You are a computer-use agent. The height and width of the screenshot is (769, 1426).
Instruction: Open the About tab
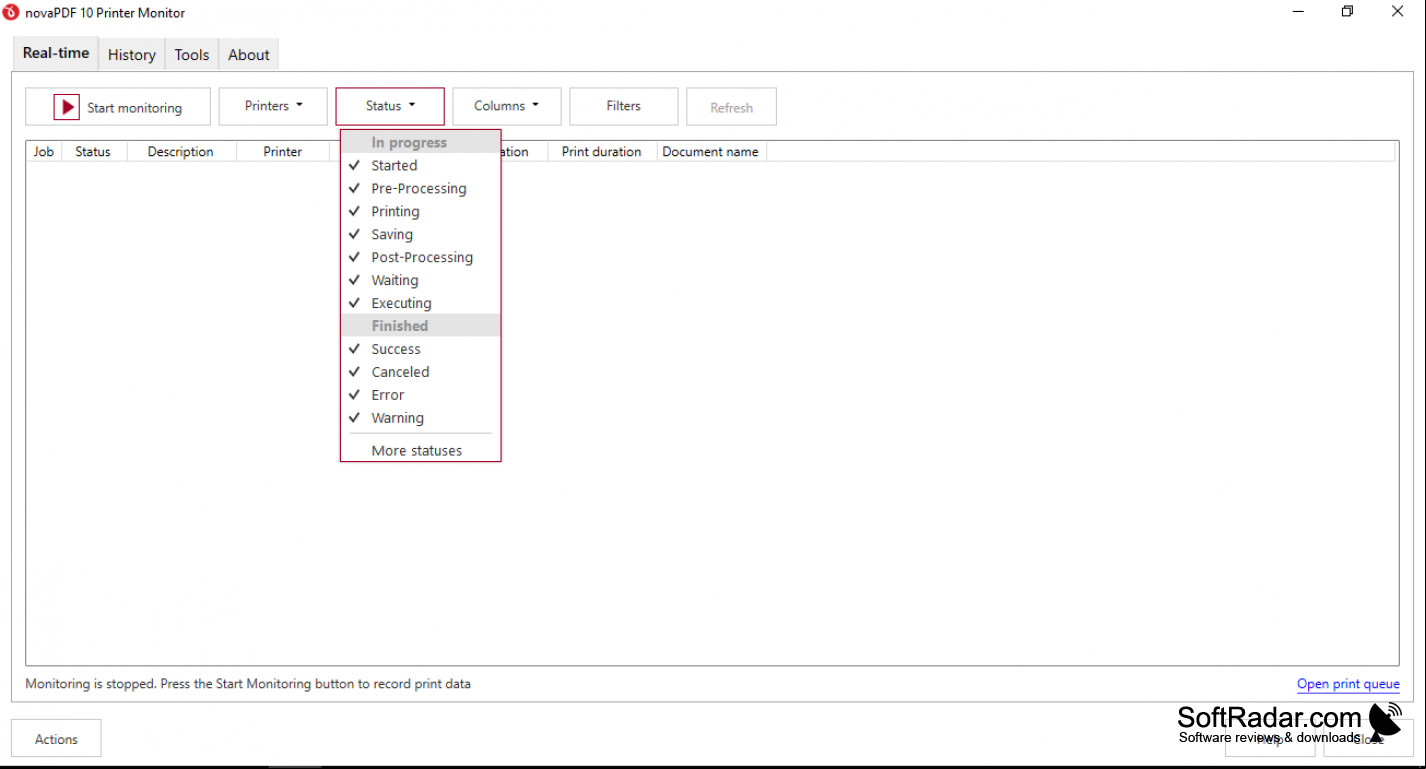pyautogui.click(x=249, y=55)
